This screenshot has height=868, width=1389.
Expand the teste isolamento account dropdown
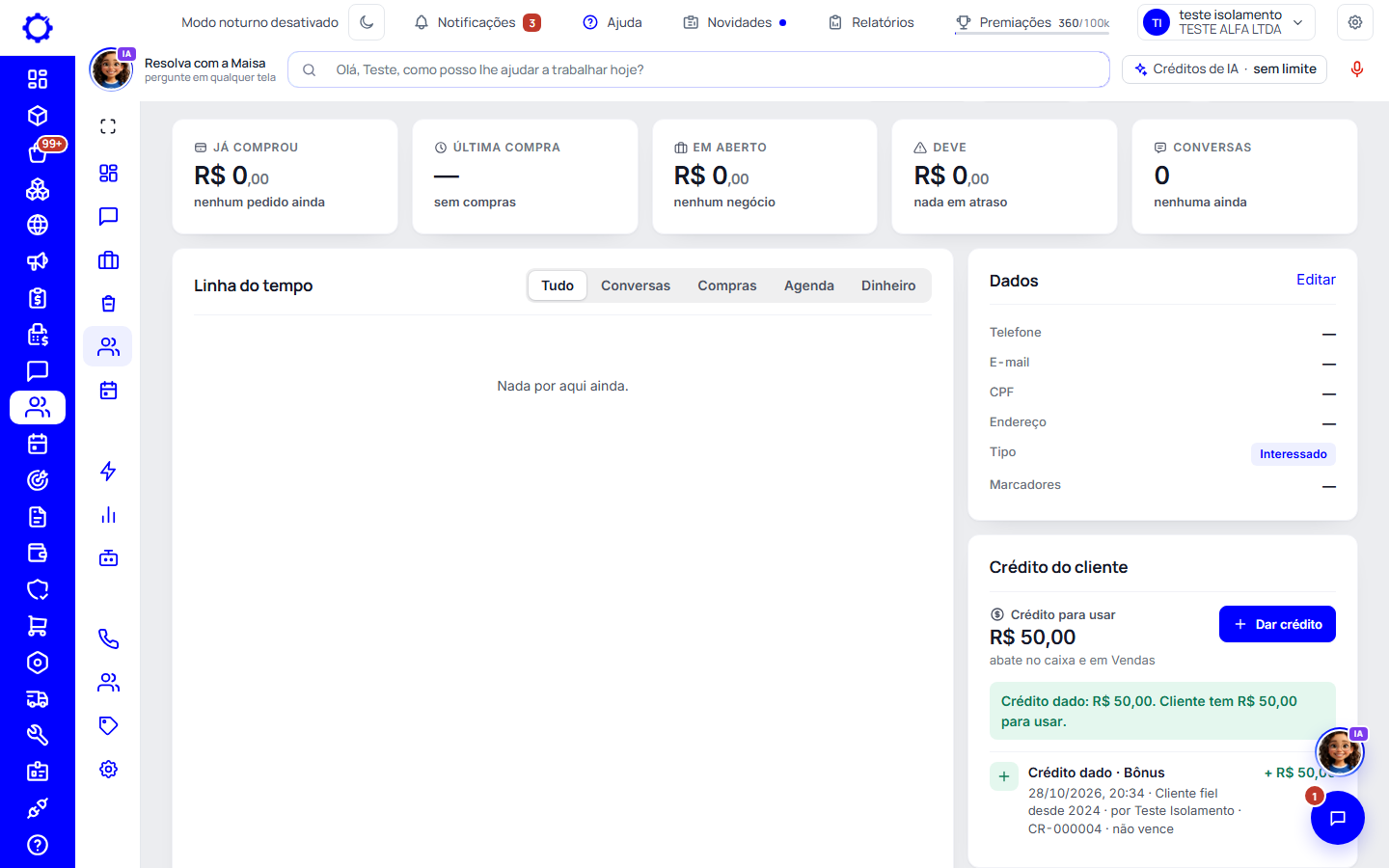(1227, 22)
